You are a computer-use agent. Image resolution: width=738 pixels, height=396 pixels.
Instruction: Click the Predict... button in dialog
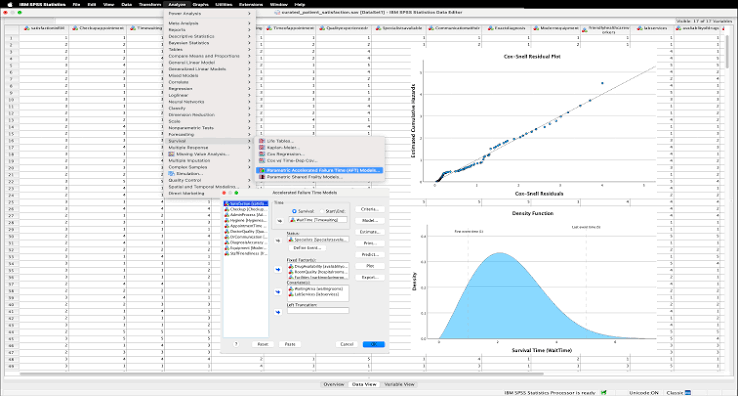[x=370, y=255]
